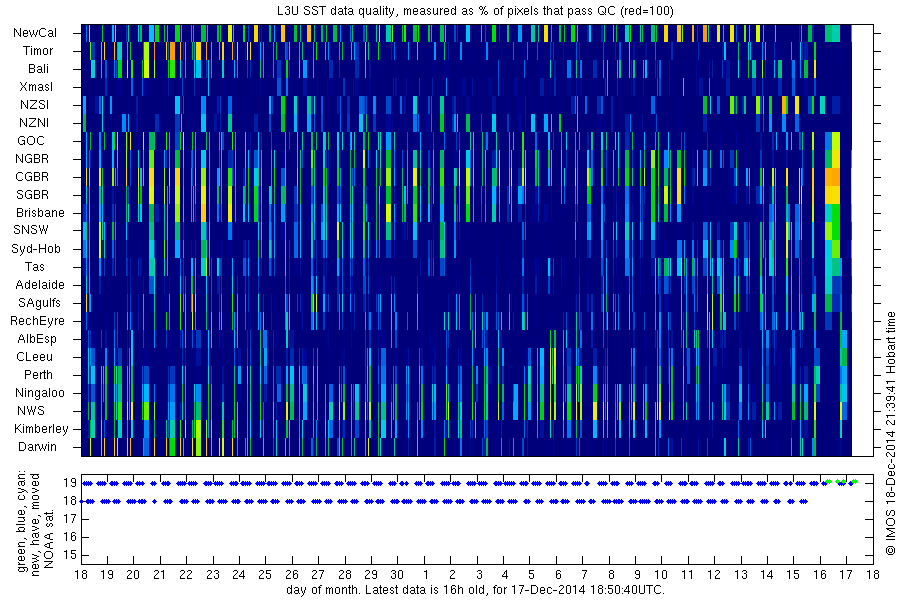
Task: Click the IMOS copyright timestamp text
Action: pyautogui.click(x=891, y=433)
